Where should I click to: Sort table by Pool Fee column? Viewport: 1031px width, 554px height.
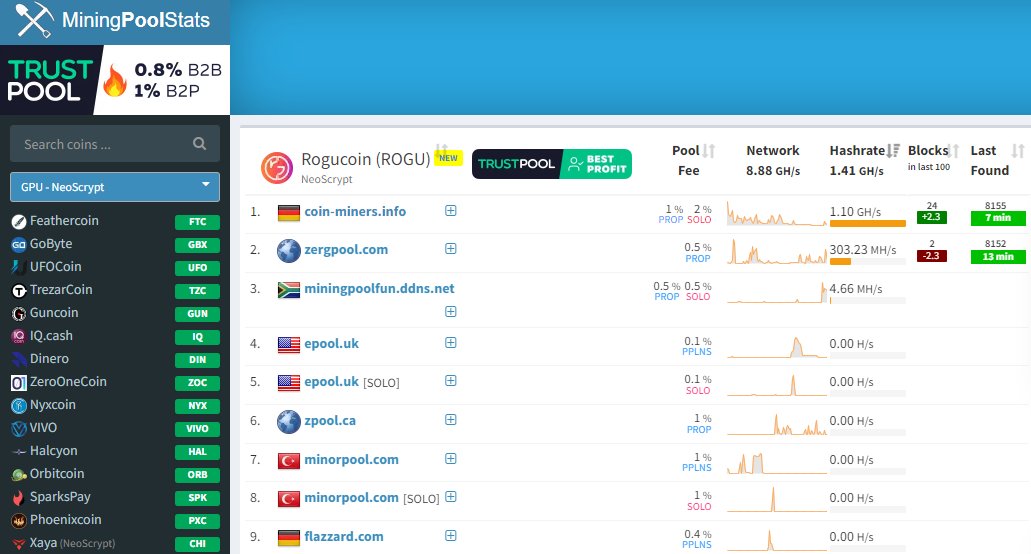[708, 151]
